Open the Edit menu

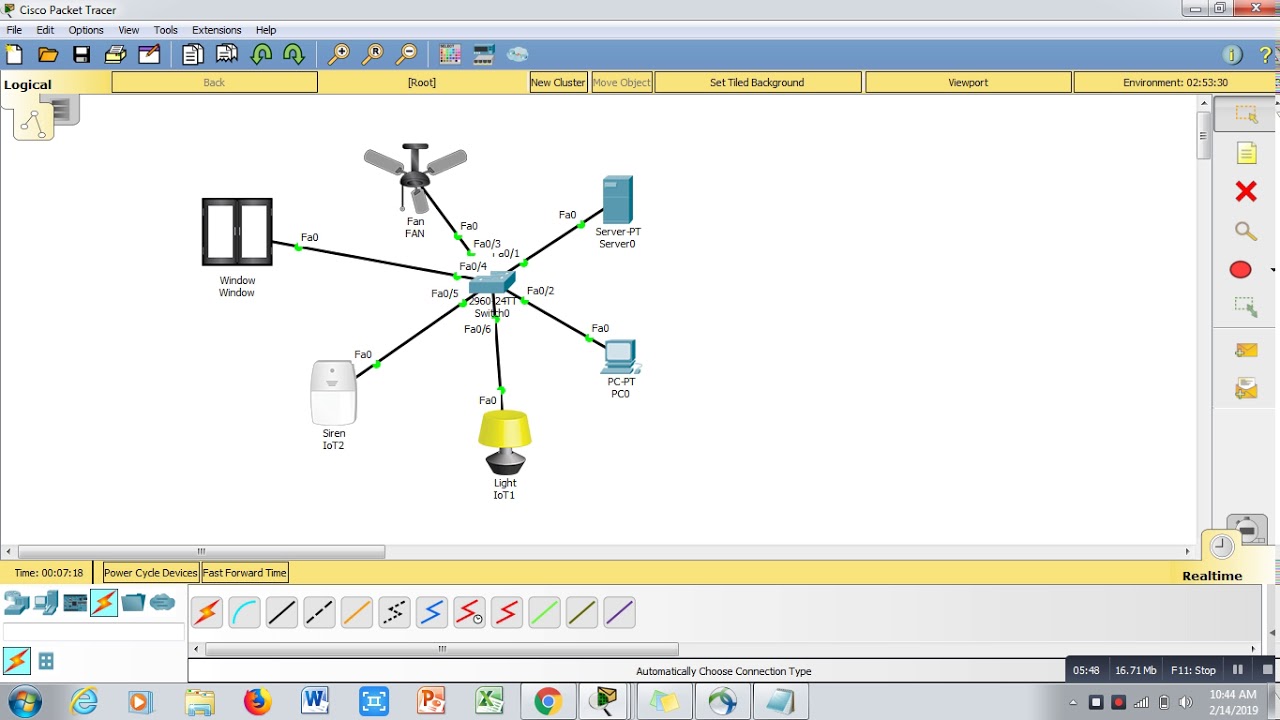pos(45,30)
